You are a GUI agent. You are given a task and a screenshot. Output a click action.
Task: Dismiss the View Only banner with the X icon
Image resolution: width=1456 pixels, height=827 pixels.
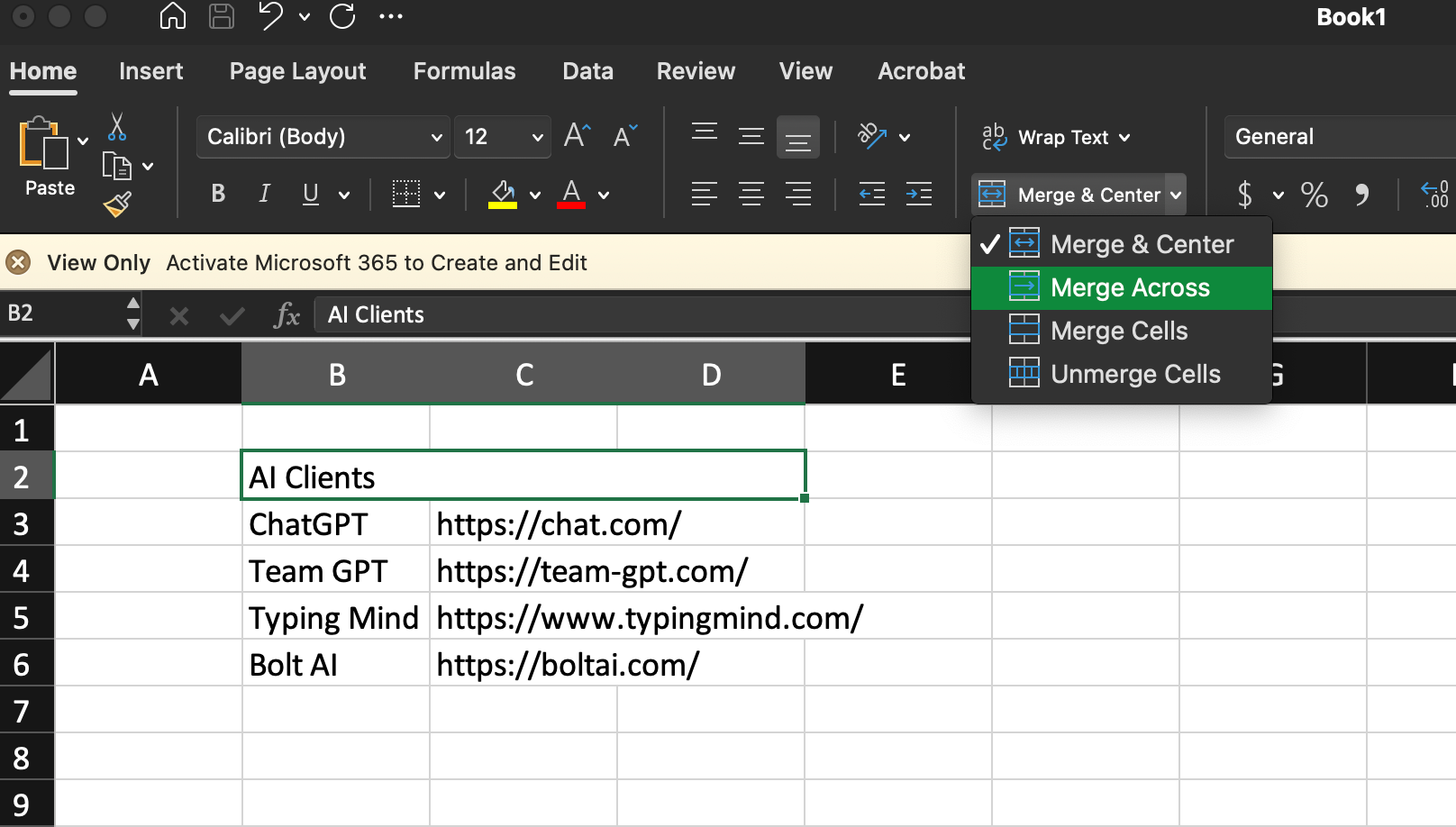[18, 262]
